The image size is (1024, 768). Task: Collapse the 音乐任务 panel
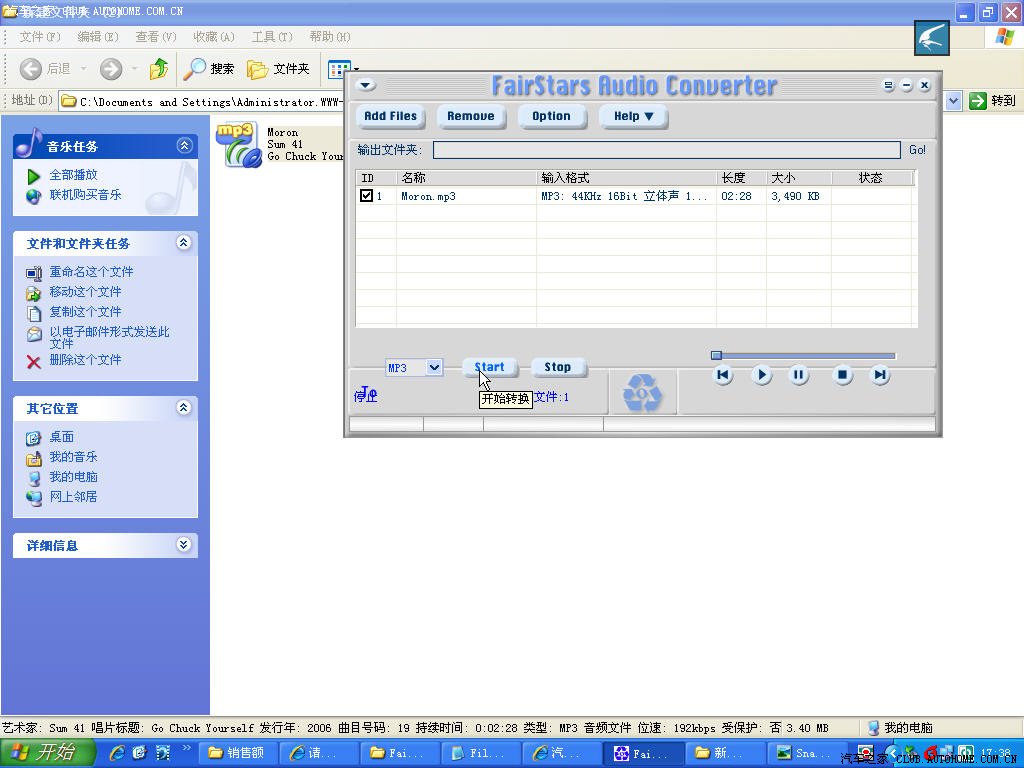click(x=184, y=146)
